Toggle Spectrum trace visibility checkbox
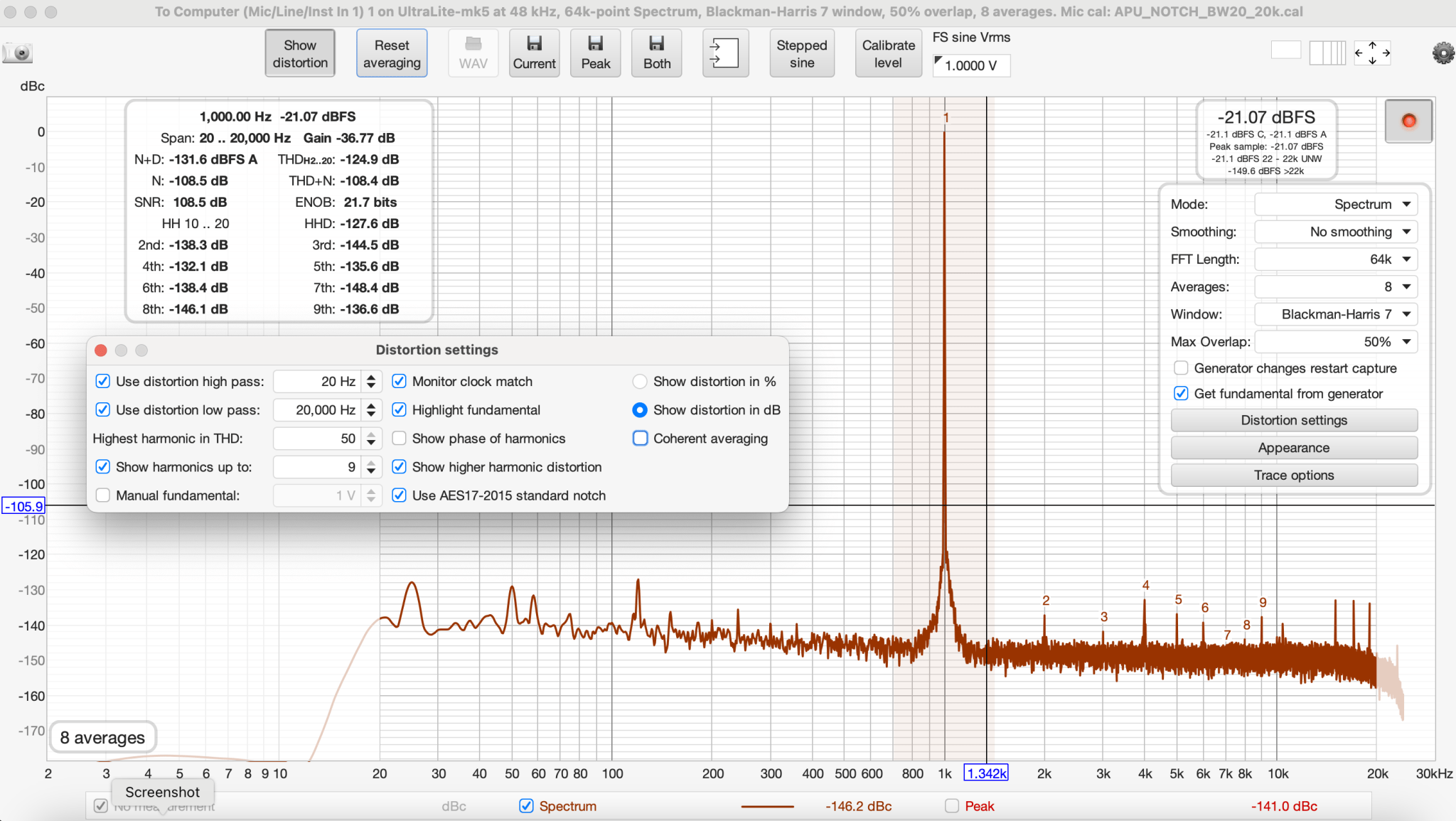1456x821 pixels. (x=526, y=806)
